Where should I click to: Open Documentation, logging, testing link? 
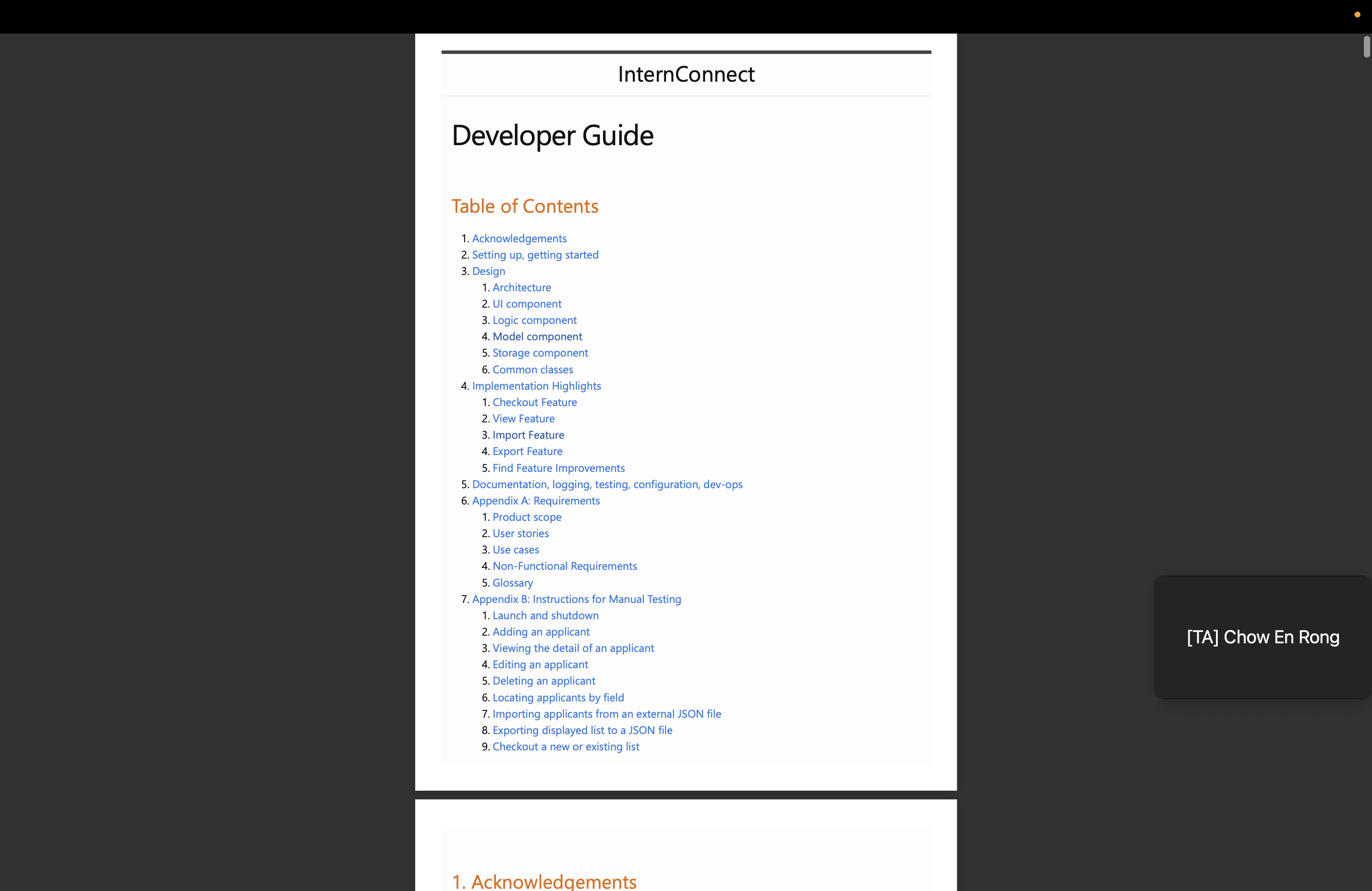coord(607,485)
